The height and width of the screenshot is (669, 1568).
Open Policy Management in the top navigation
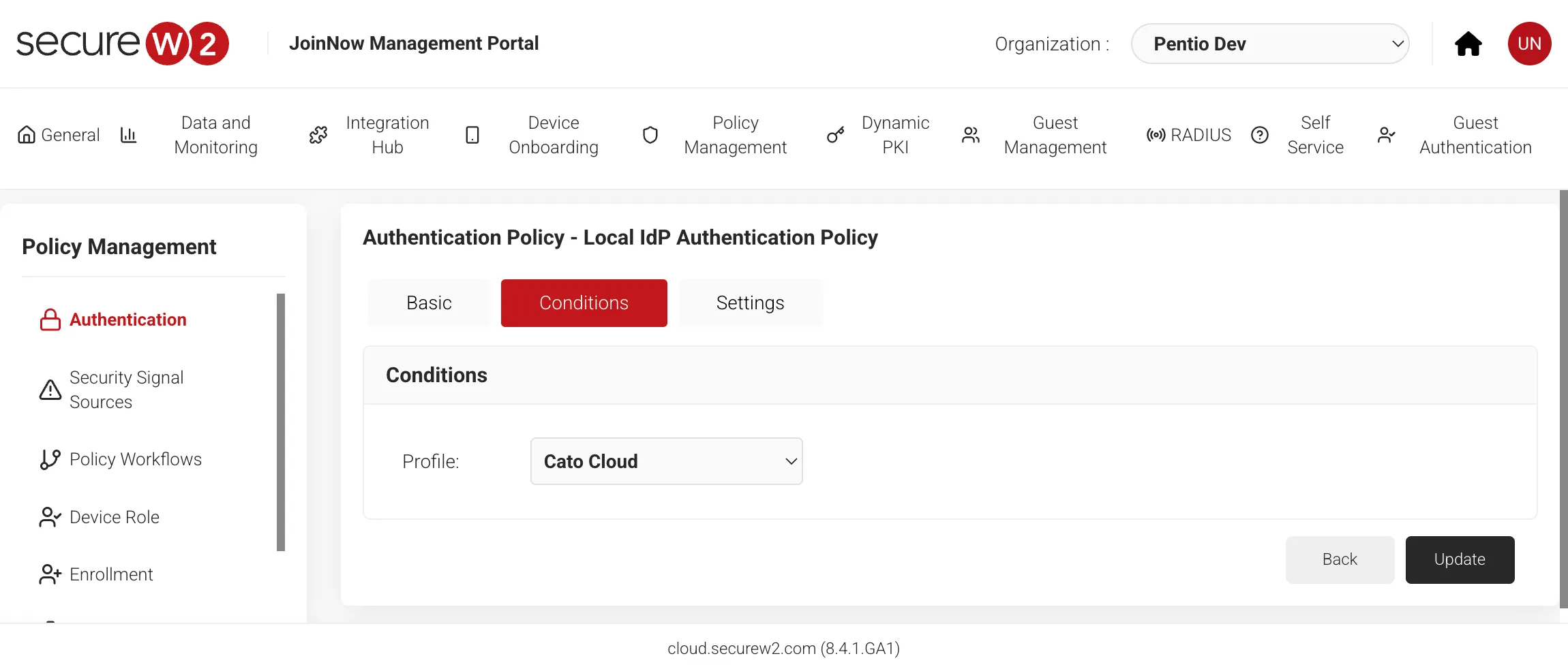coord(735,135)
